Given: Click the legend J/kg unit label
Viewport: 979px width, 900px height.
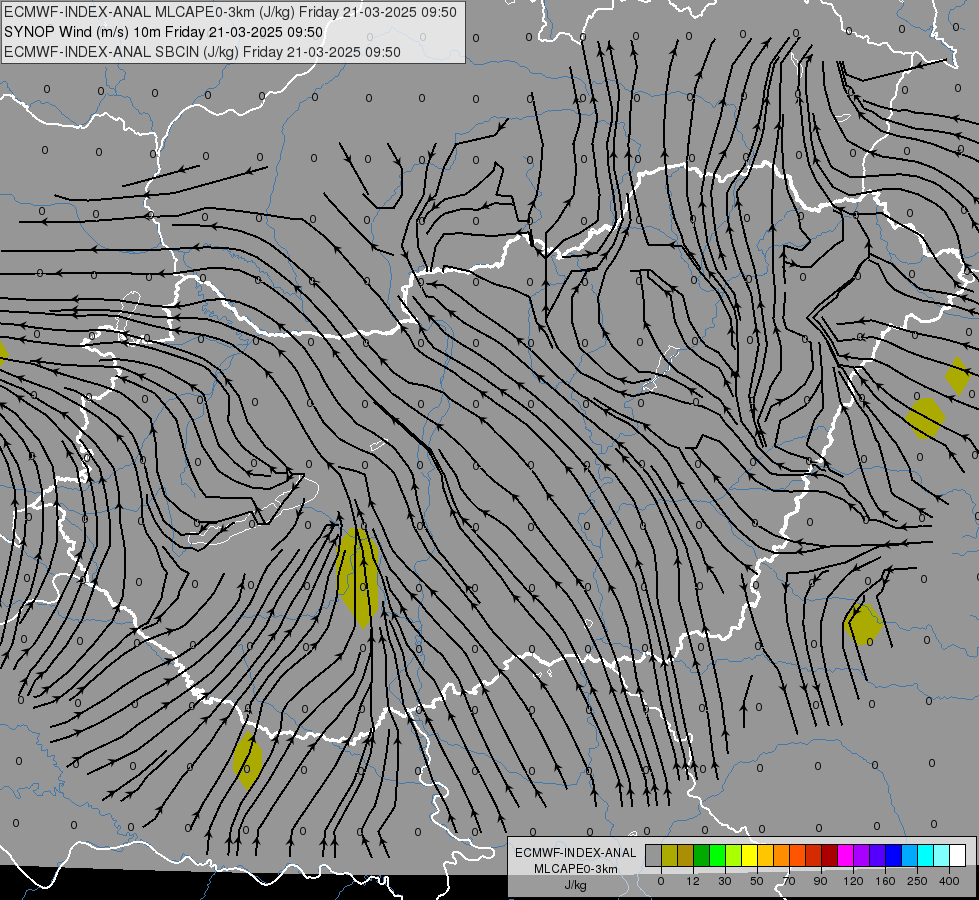Looking at the screenshot, I should (x=575, y=885).
